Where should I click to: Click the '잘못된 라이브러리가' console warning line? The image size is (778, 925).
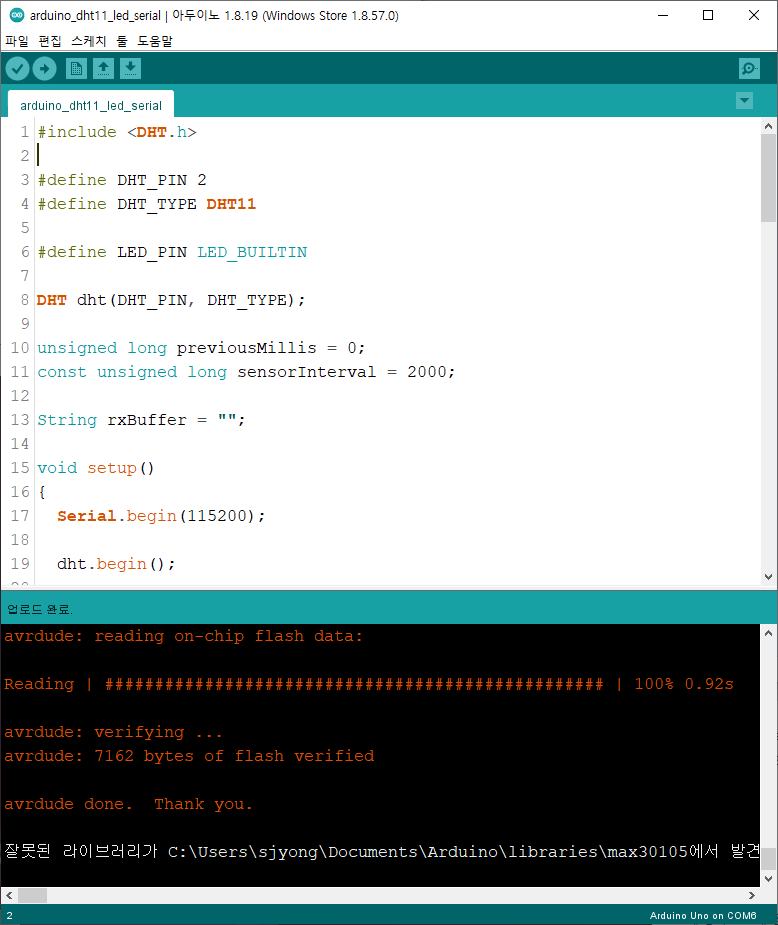tap(382, 852)
